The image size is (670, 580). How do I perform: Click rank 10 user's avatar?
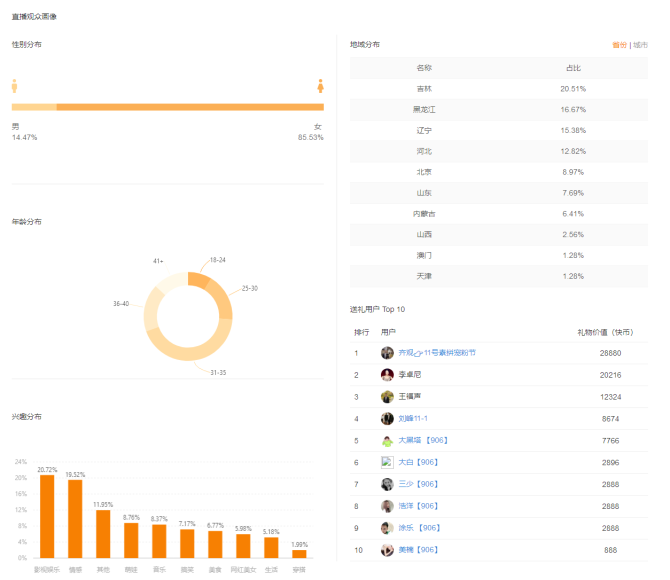point(387,550)
